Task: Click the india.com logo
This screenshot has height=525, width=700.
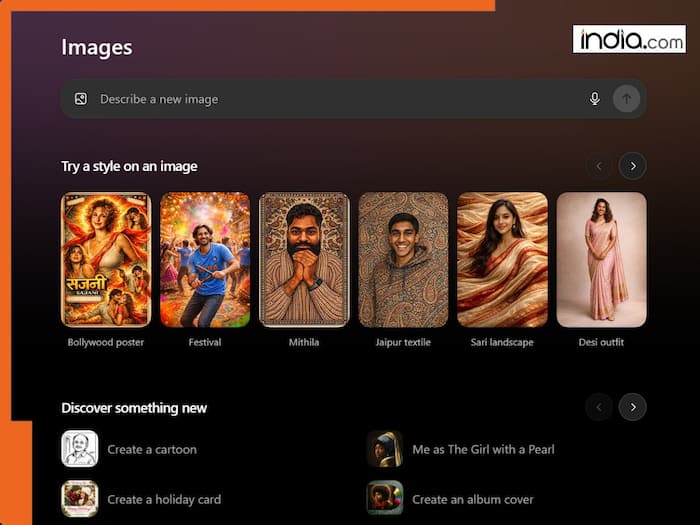Action: [x=629, y=39]
